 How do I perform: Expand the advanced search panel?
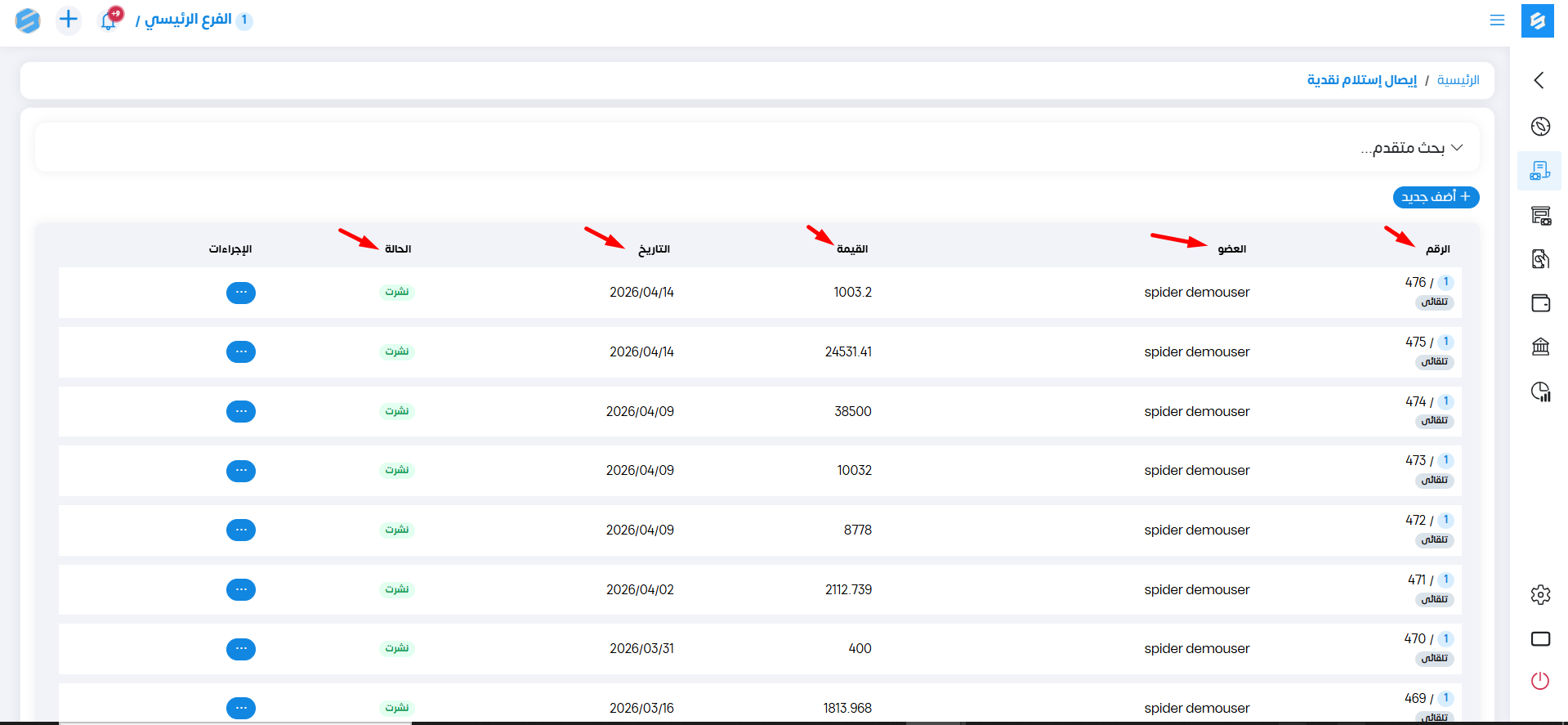(x=1412, y=148)
